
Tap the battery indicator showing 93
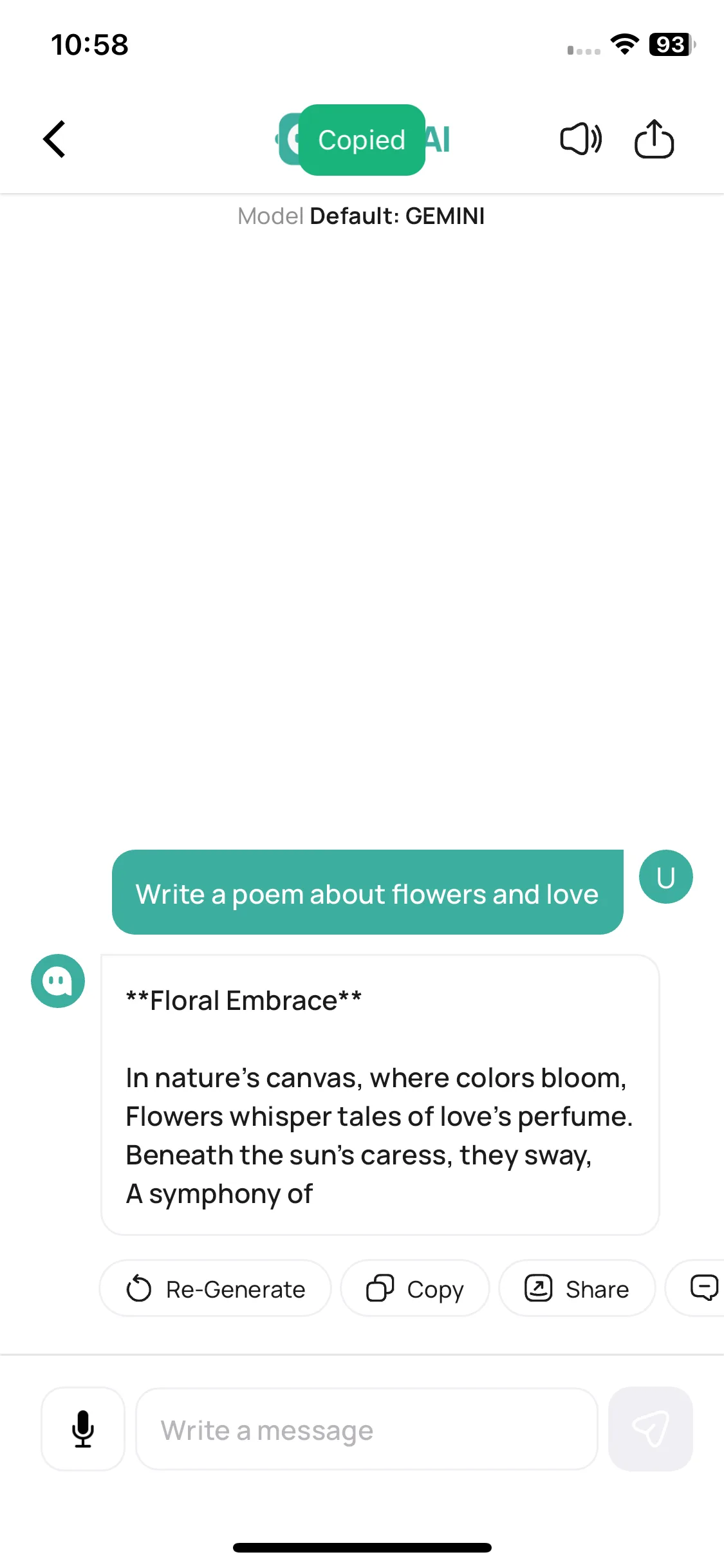pos(673,44)
